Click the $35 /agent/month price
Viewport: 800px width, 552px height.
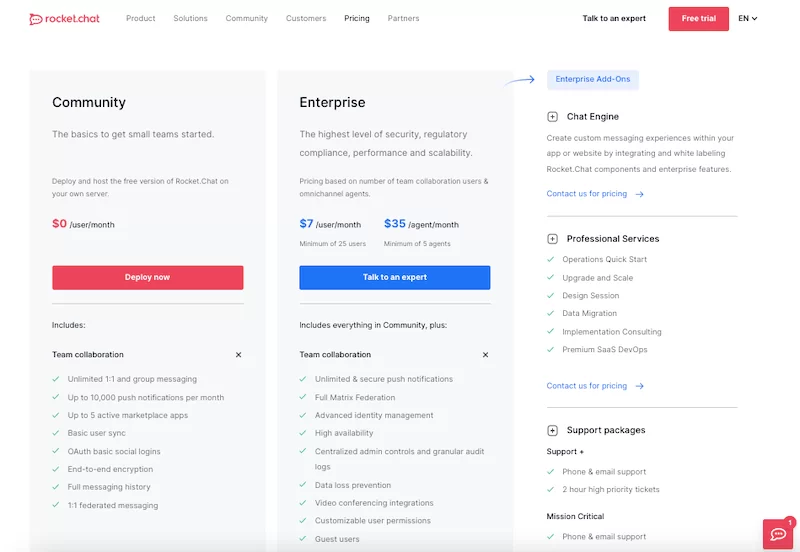coord(421,224)
